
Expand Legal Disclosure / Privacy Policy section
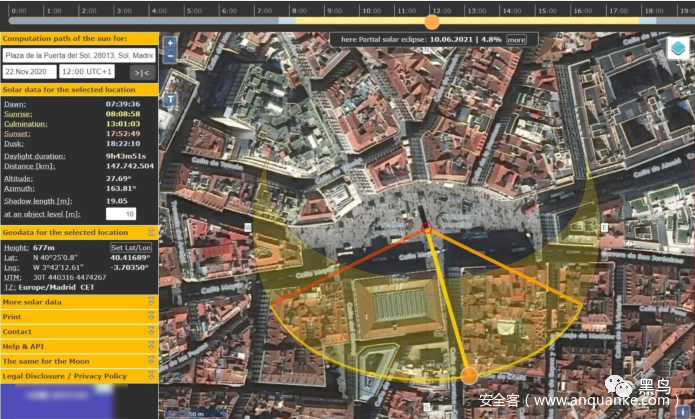point(79,376)
